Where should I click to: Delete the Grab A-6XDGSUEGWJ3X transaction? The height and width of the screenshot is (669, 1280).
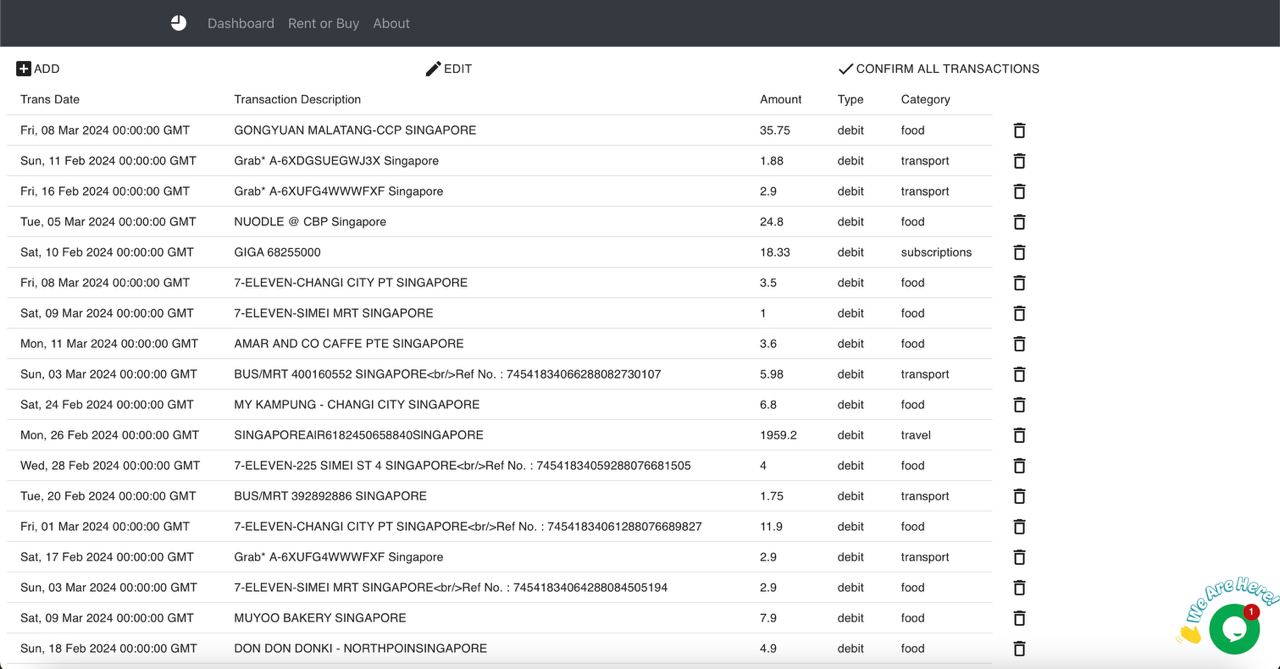(x=1019, y=161)
